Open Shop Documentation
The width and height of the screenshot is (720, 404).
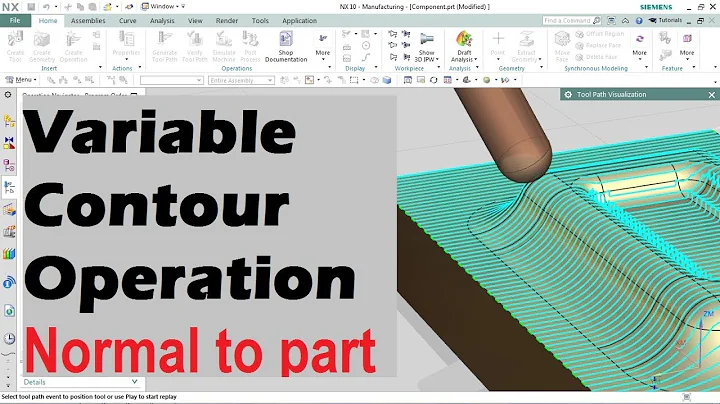coord(286,46)
